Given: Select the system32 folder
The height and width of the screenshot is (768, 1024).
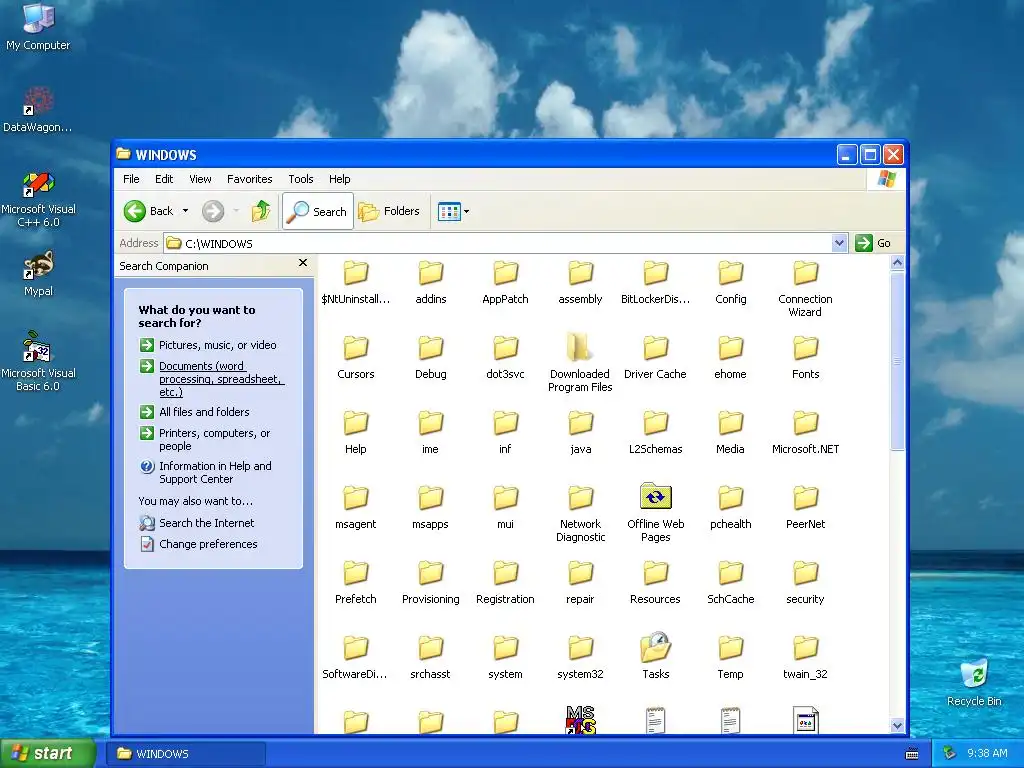Looking at the screenshot, I should 580,657.
